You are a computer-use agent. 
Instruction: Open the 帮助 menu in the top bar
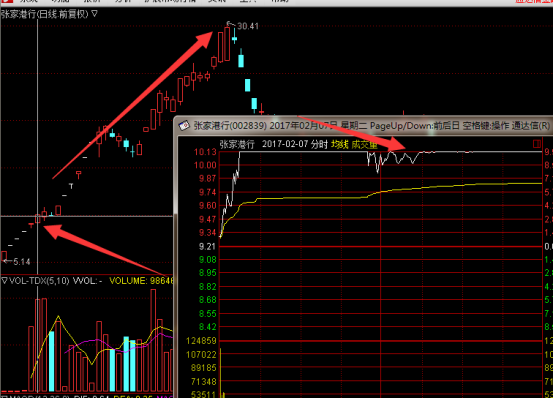[279, 1]
